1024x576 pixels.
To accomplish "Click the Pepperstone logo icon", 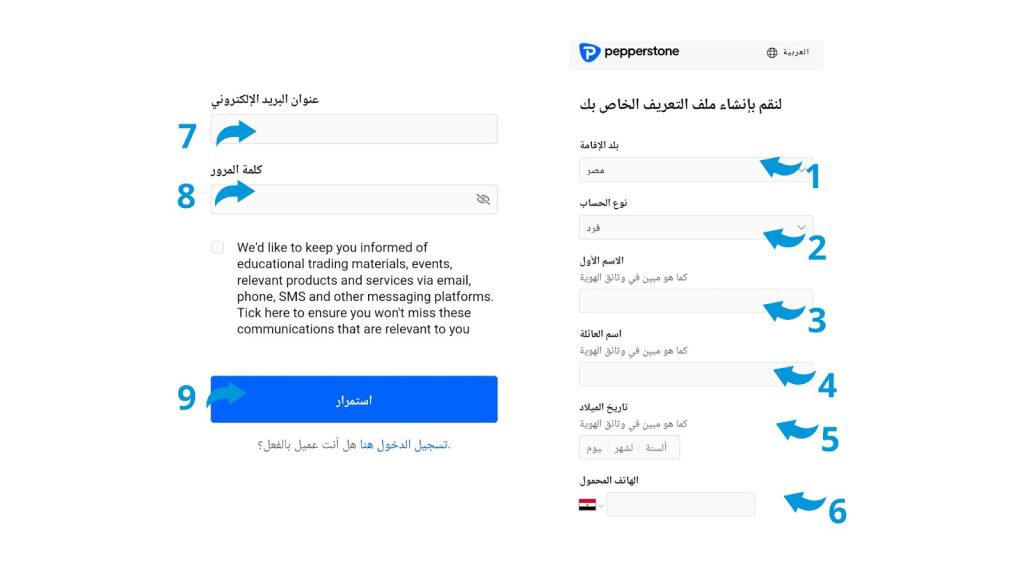I will [590, 52].
